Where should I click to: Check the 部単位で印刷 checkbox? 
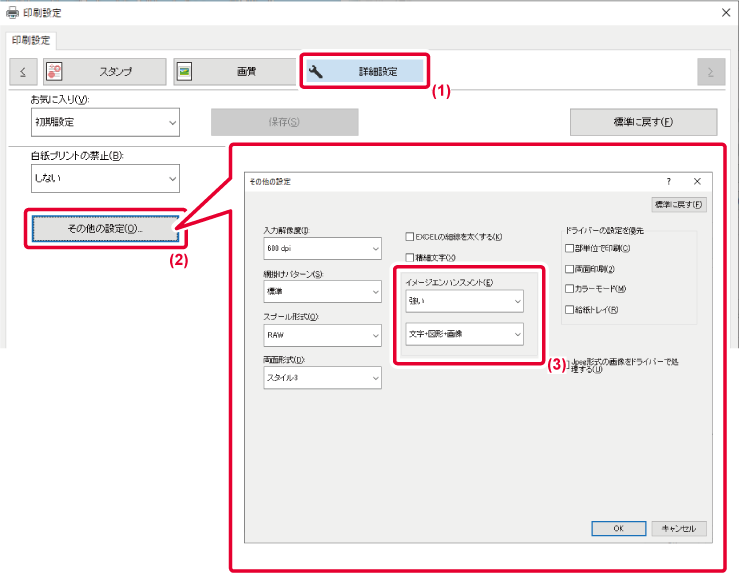tap(569, 248)
